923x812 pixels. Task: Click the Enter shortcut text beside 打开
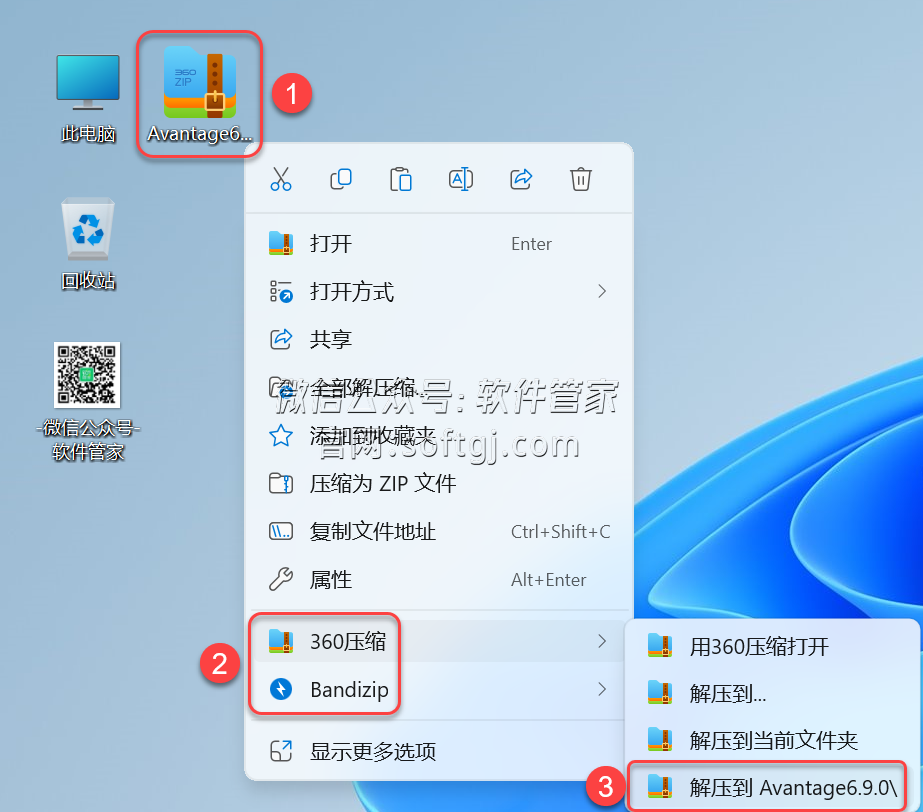click(x=532, y=244)
